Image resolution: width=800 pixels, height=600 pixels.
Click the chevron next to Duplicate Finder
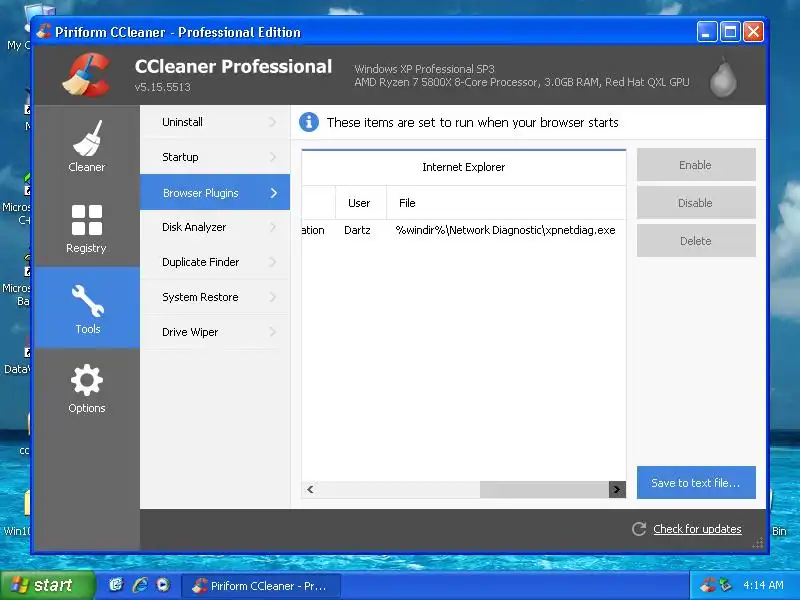click(273, 262)
